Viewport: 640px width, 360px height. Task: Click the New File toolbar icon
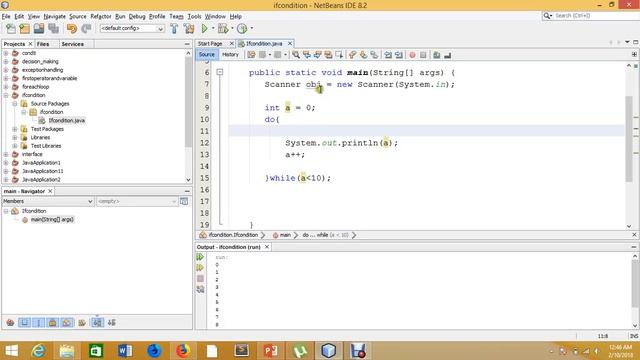11,29
